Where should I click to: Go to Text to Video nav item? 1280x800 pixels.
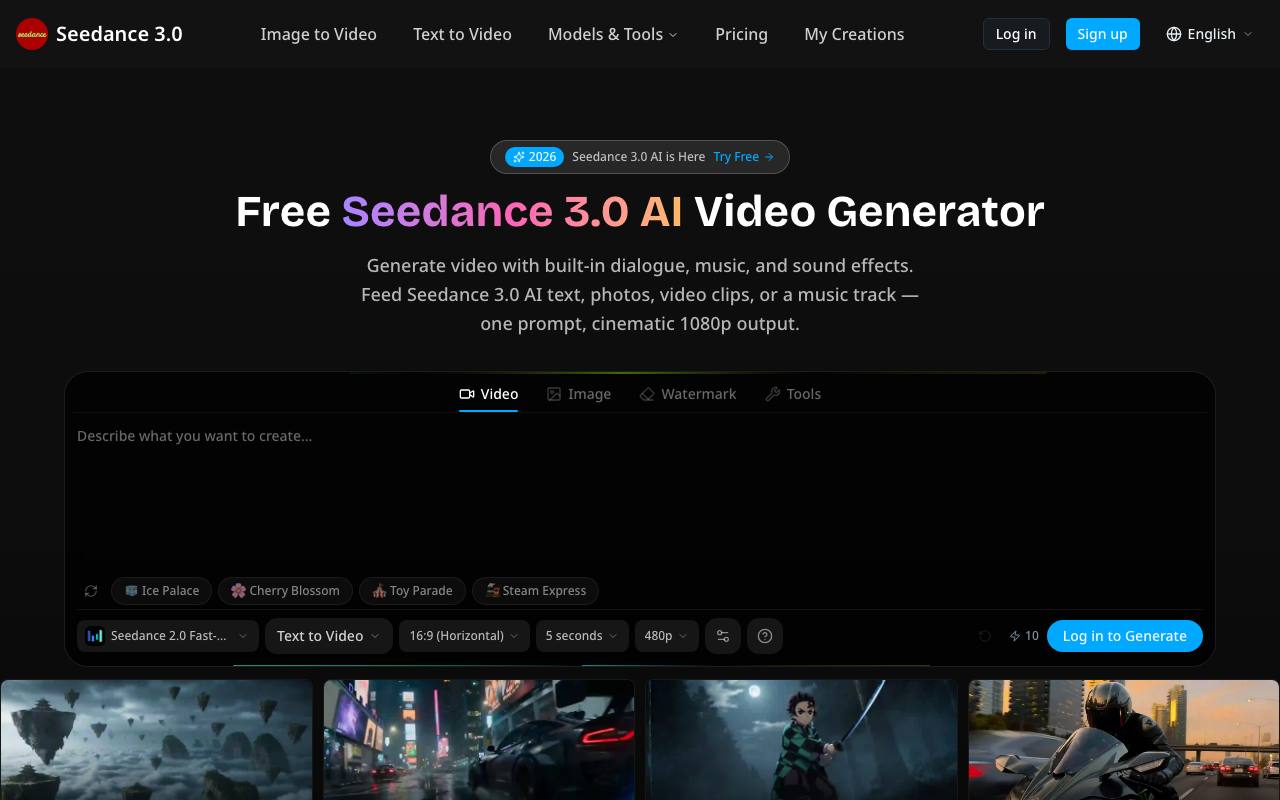(x=462, y=34)
